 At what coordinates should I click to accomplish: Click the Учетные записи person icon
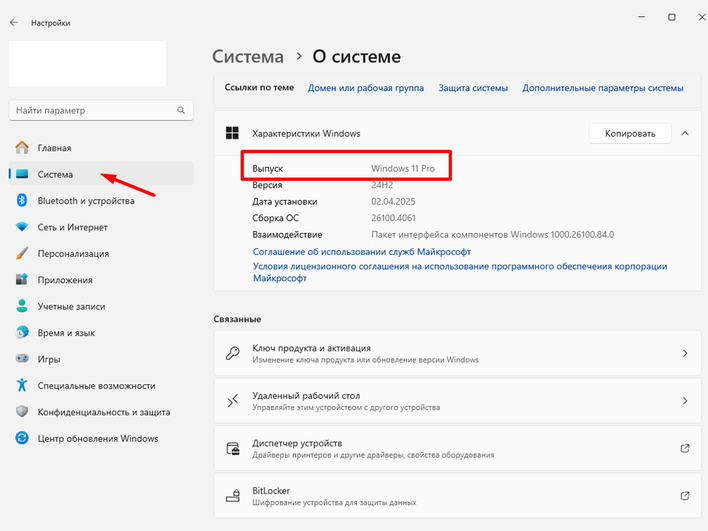point(22,306)
